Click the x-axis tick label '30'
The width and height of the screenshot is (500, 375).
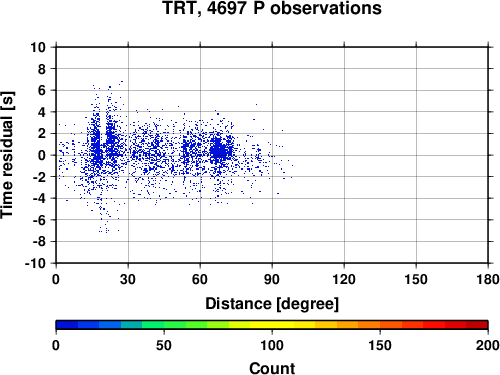(128, 279)
